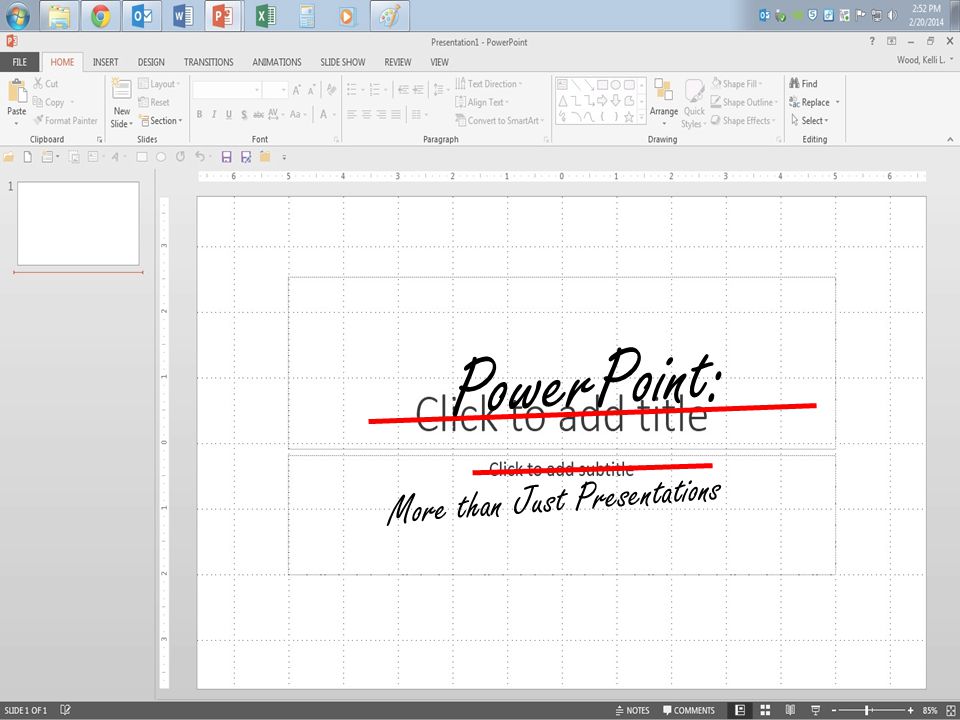The height and width of the screenshot is (720, 960).
Task: Toggle the NOTES pane
Action: click(x=633, y=710)
